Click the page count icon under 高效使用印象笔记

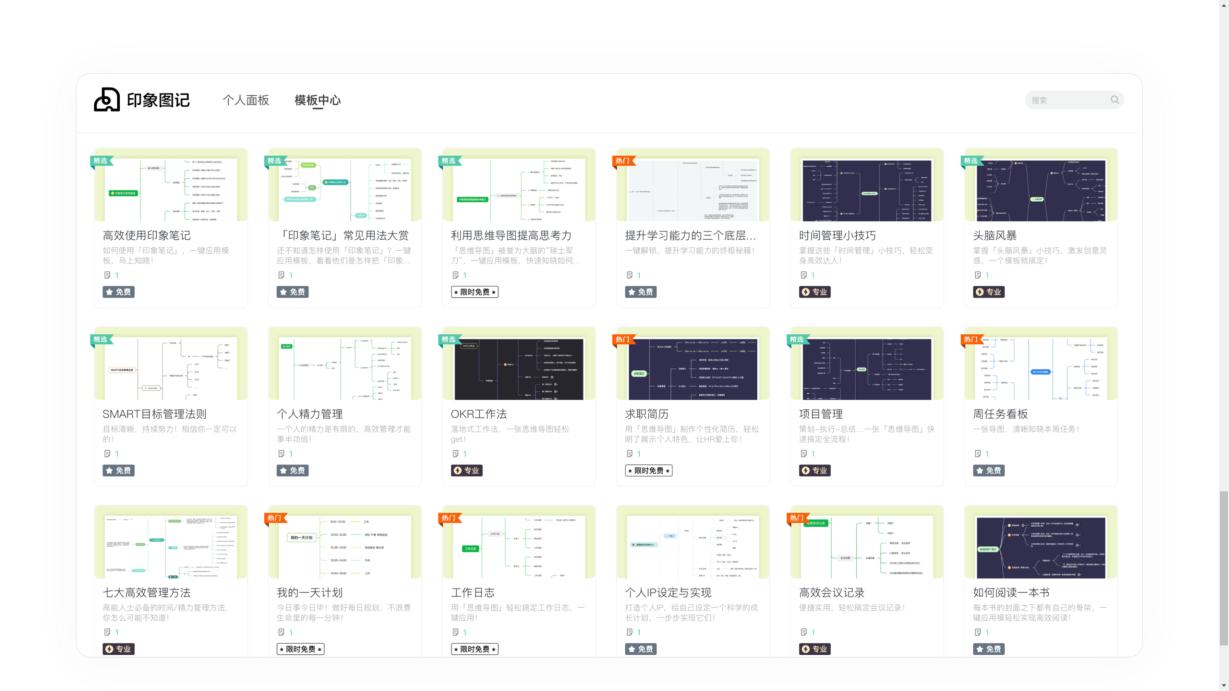pos(107,275)
